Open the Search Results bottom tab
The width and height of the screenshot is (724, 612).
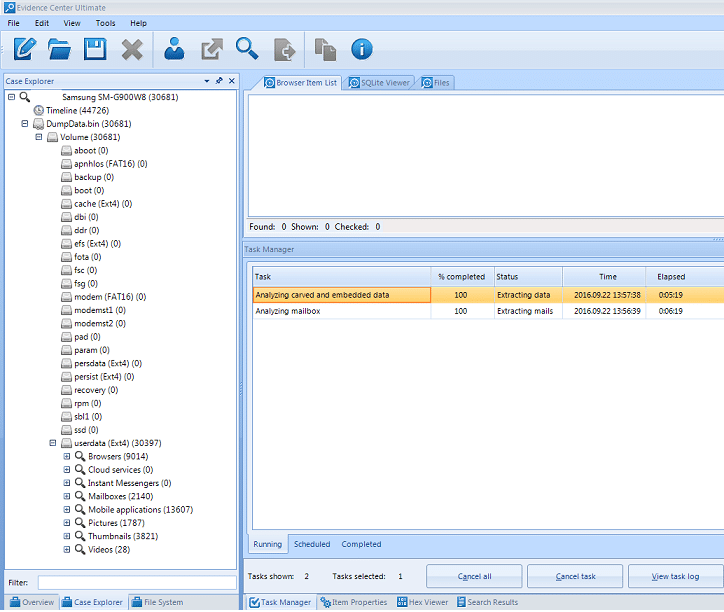coord(487,602)
